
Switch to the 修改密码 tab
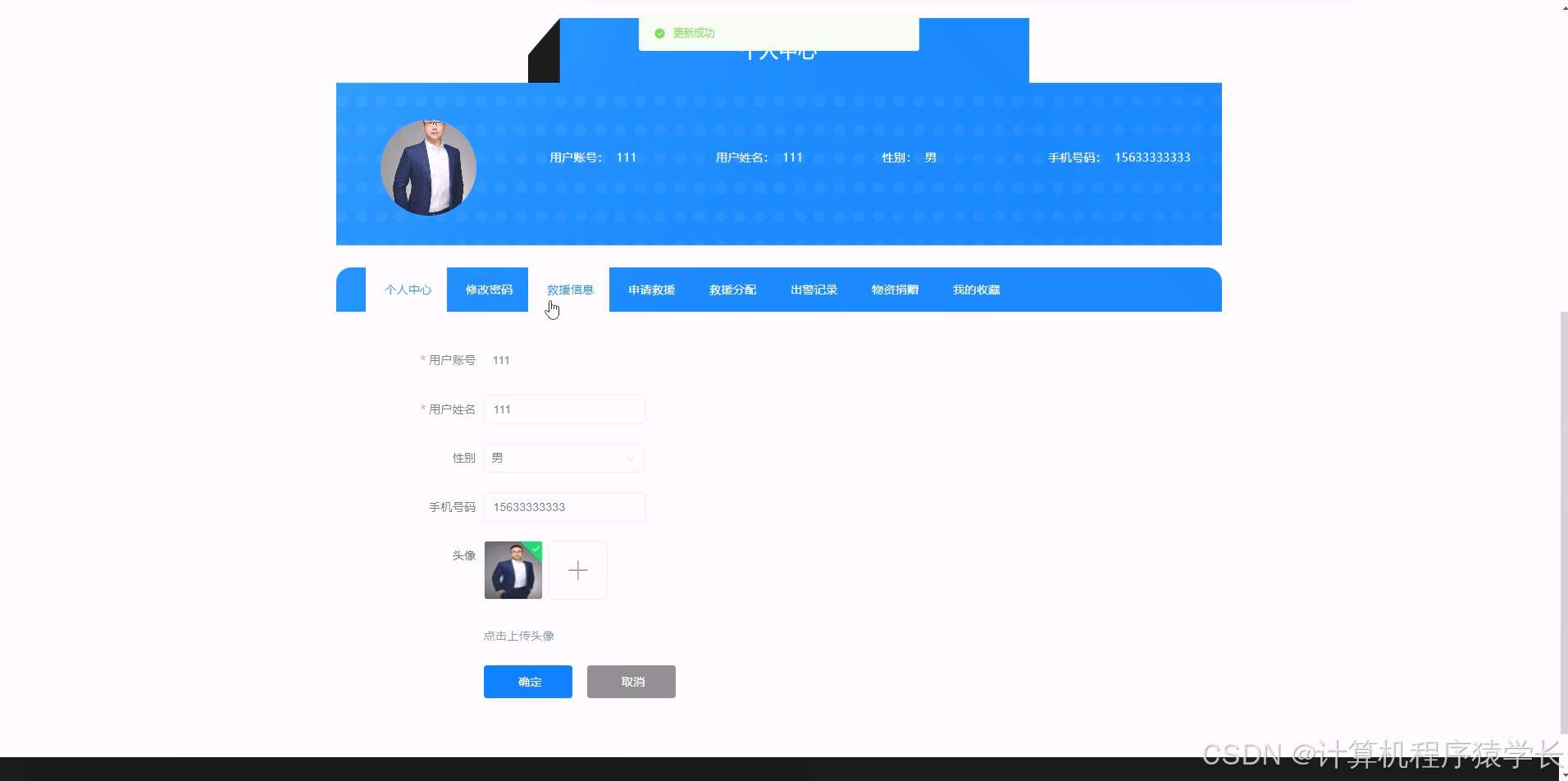[x=487, y=289]
